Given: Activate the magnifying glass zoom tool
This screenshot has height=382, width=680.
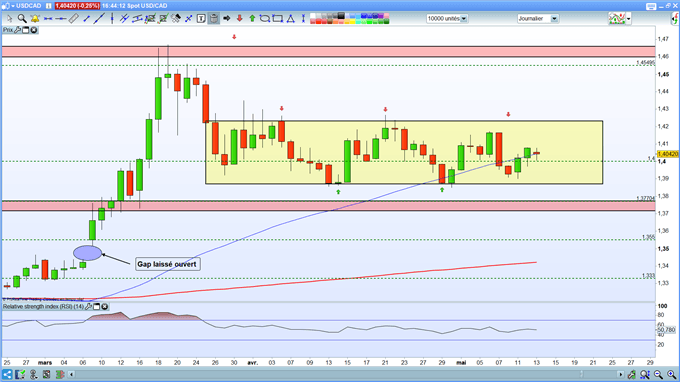Looking at the screenshot, I should point(22,19).
